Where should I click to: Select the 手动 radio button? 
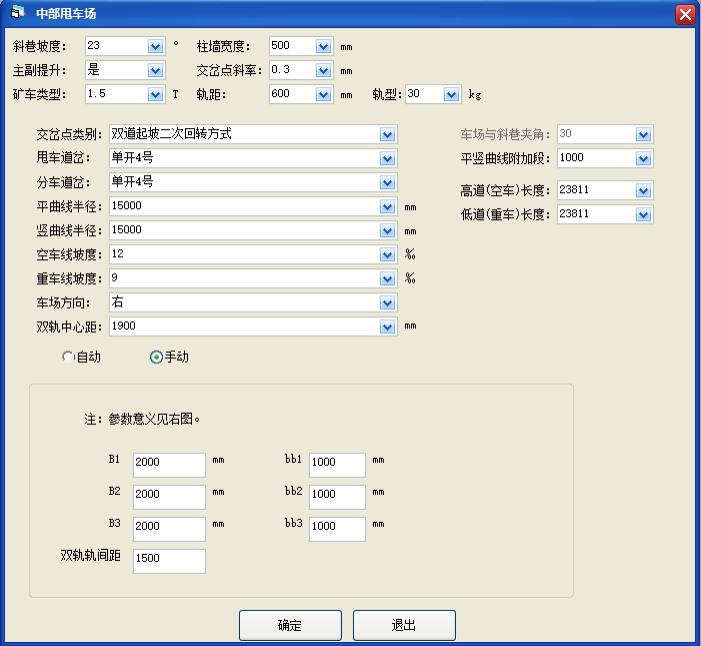point(156,357)
